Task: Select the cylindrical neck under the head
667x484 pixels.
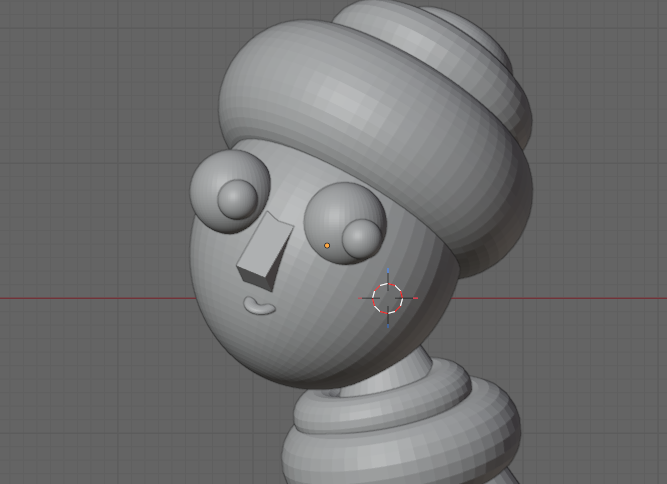Action: coord(389,372)
